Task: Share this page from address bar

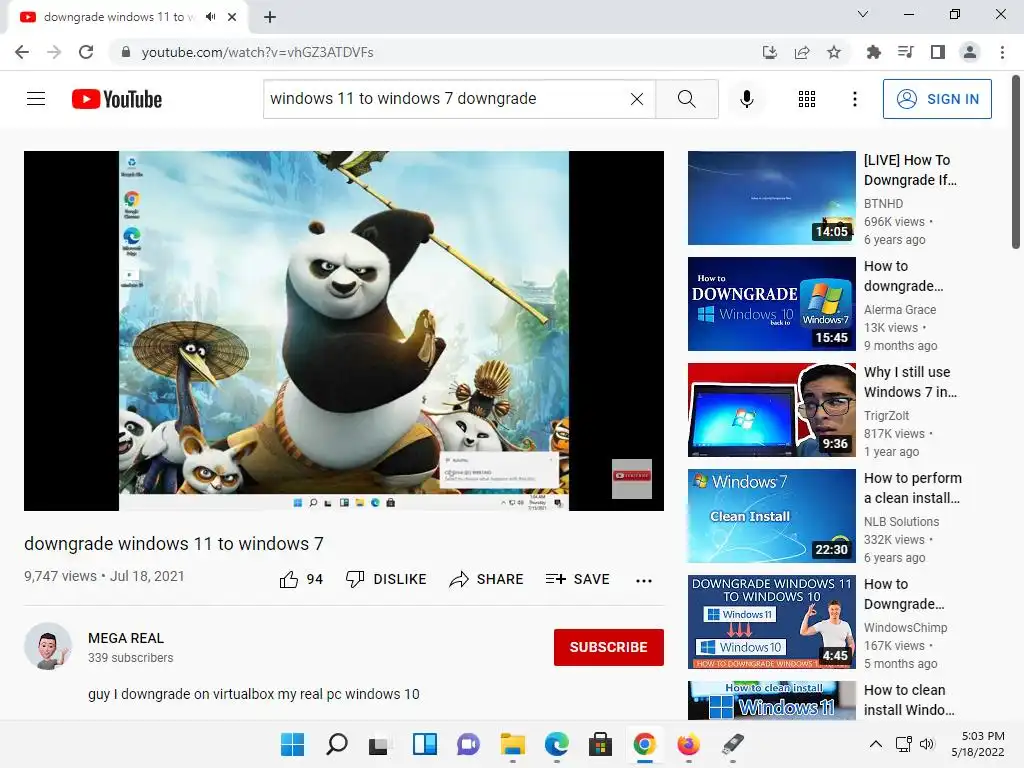Action: pyautogui.click(x=802, y=52)
